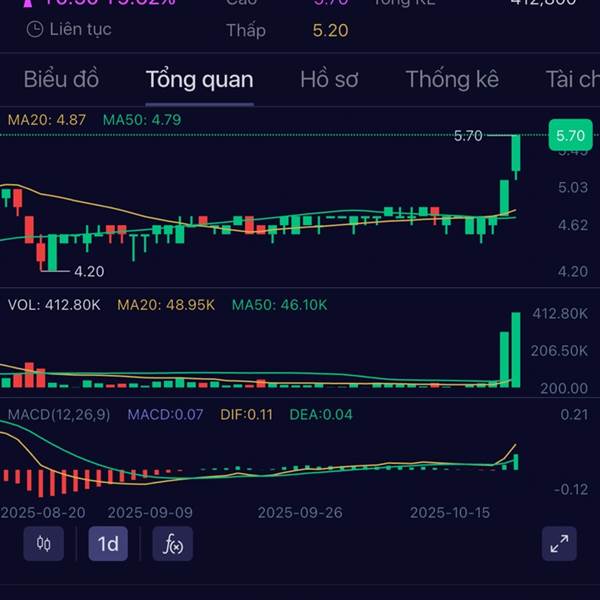Click volume MA50: 46.10K label
Image resolution: width=600 pixels, height=600 pixels.
click(x=279, y=305)
